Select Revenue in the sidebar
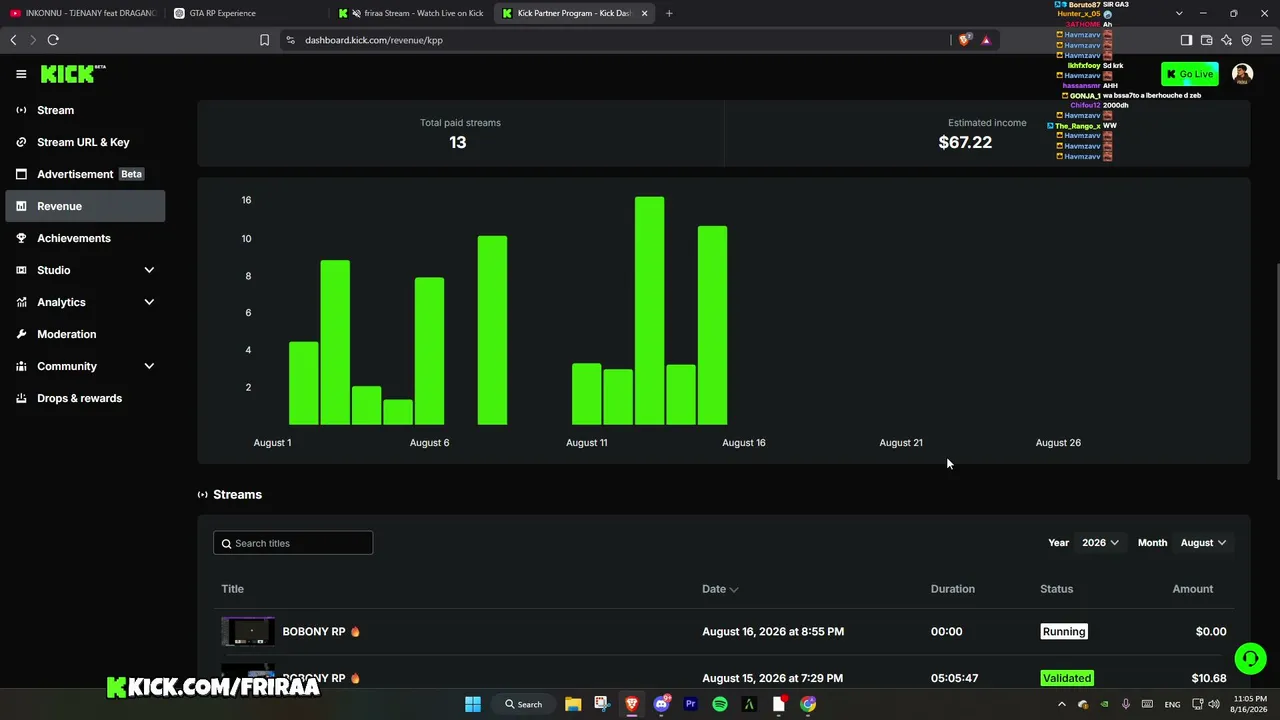This screenshot has height=720, width=1280. coord(86,206)
